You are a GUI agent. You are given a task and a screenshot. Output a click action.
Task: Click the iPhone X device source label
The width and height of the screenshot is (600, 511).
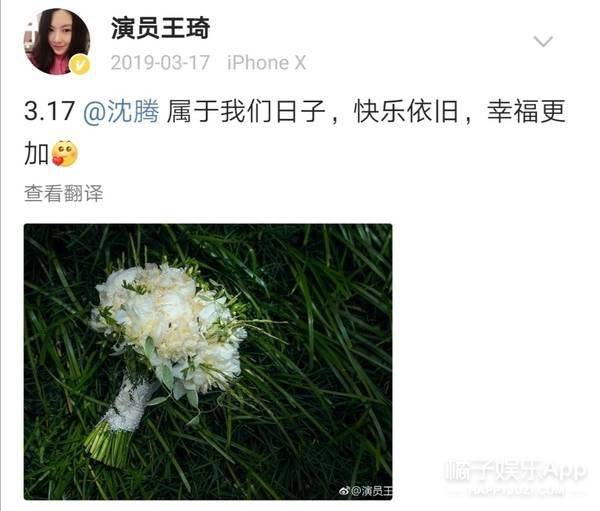(x=267, y=63)
